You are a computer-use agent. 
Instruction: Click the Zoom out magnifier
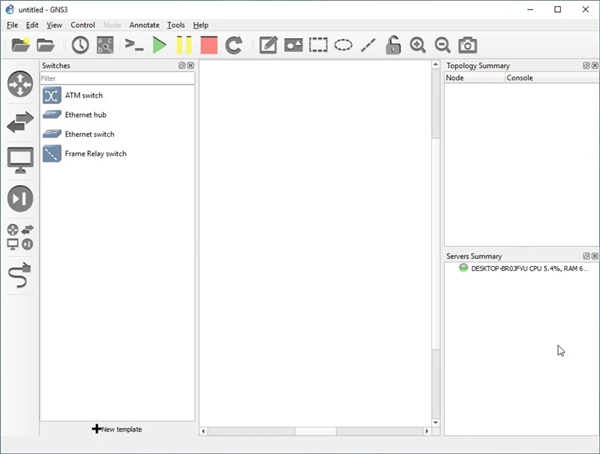(442, 45)
